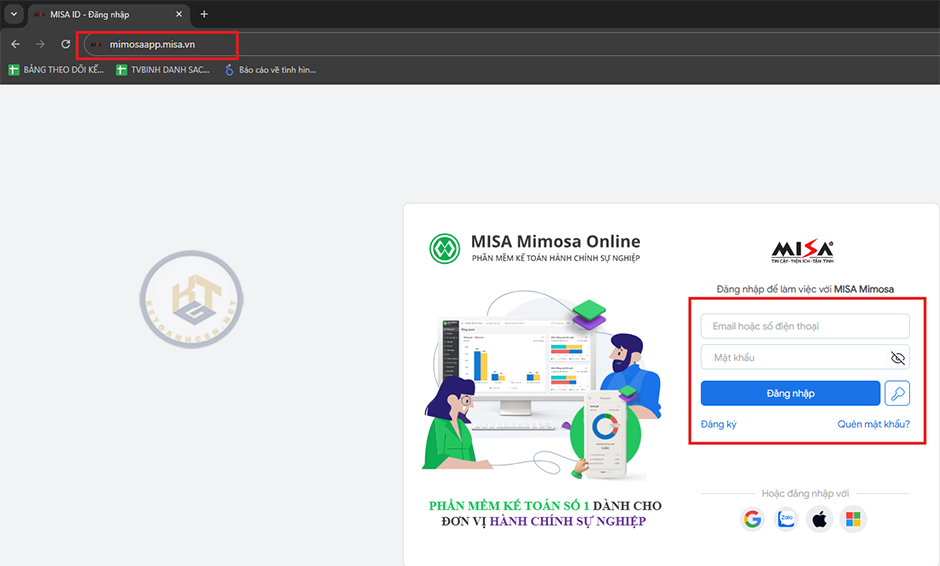Click the Mật khẩu password field
This screenshot has height=566, width=940.
805,357
